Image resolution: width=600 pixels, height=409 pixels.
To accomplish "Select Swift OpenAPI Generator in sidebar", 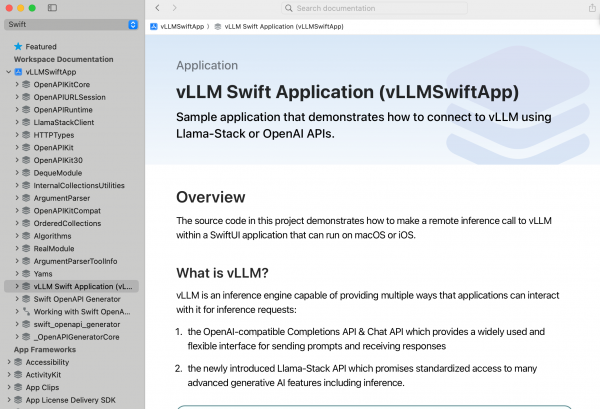I will (84, 299).
